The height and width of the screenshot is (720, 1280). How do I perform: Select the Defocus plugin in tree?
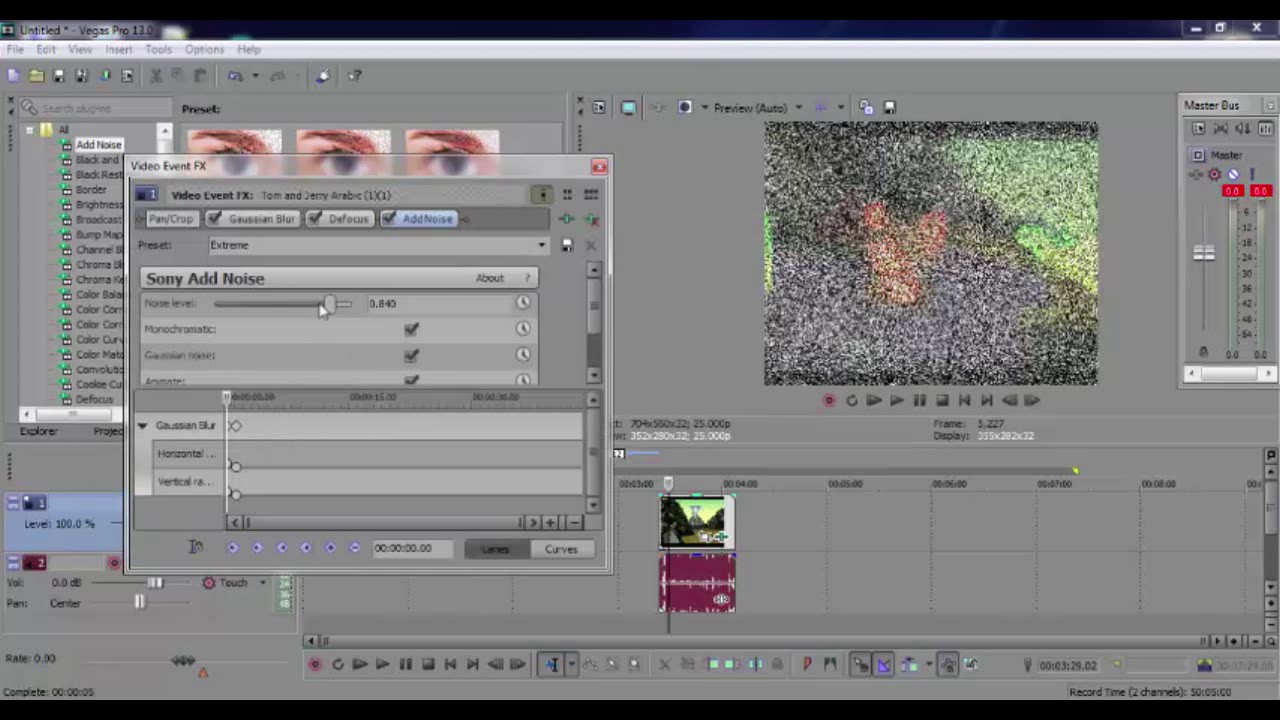[x=94, y=400]
